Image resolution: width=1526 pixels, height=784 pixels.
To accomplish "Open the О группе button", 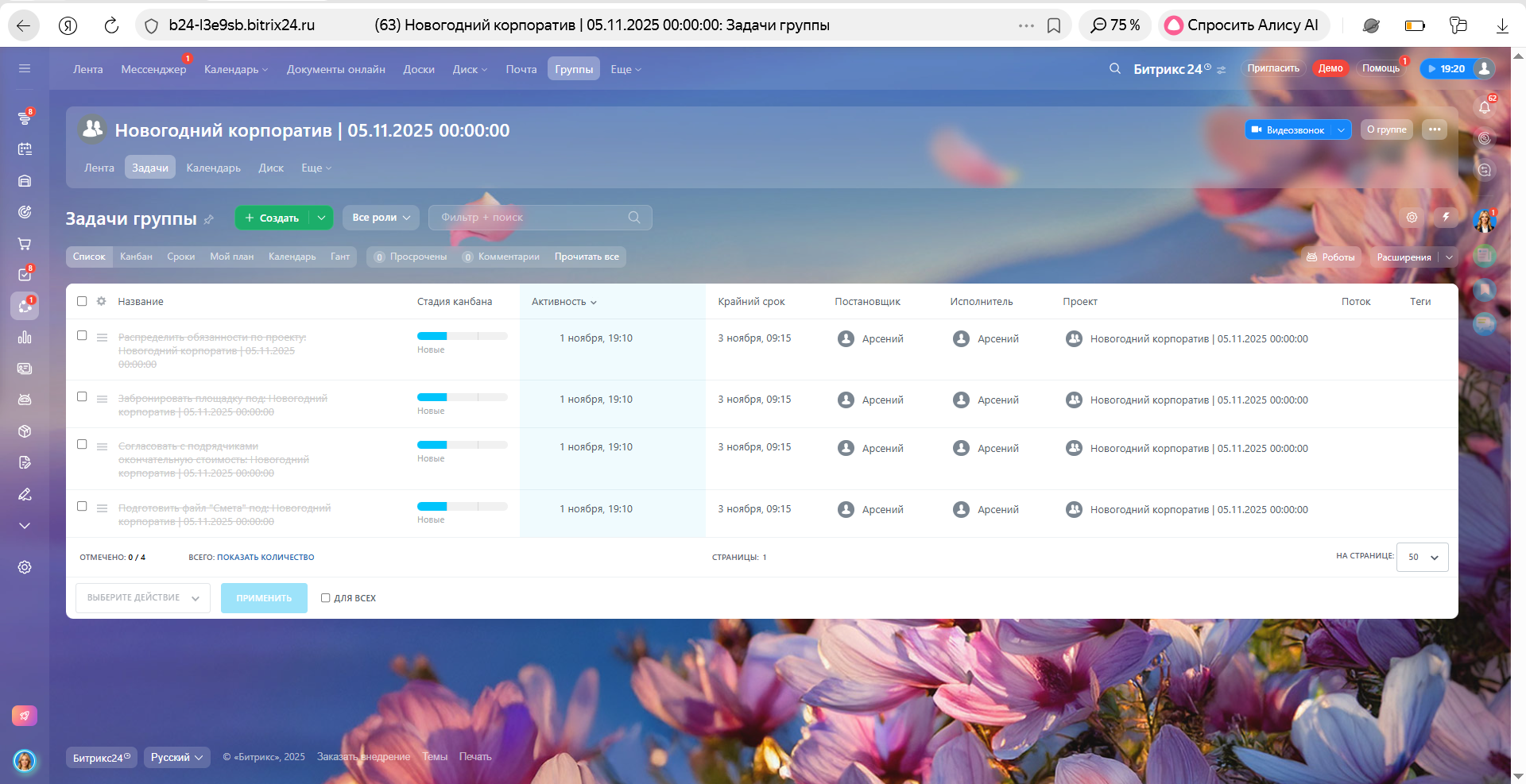I will pos(1387,129).
